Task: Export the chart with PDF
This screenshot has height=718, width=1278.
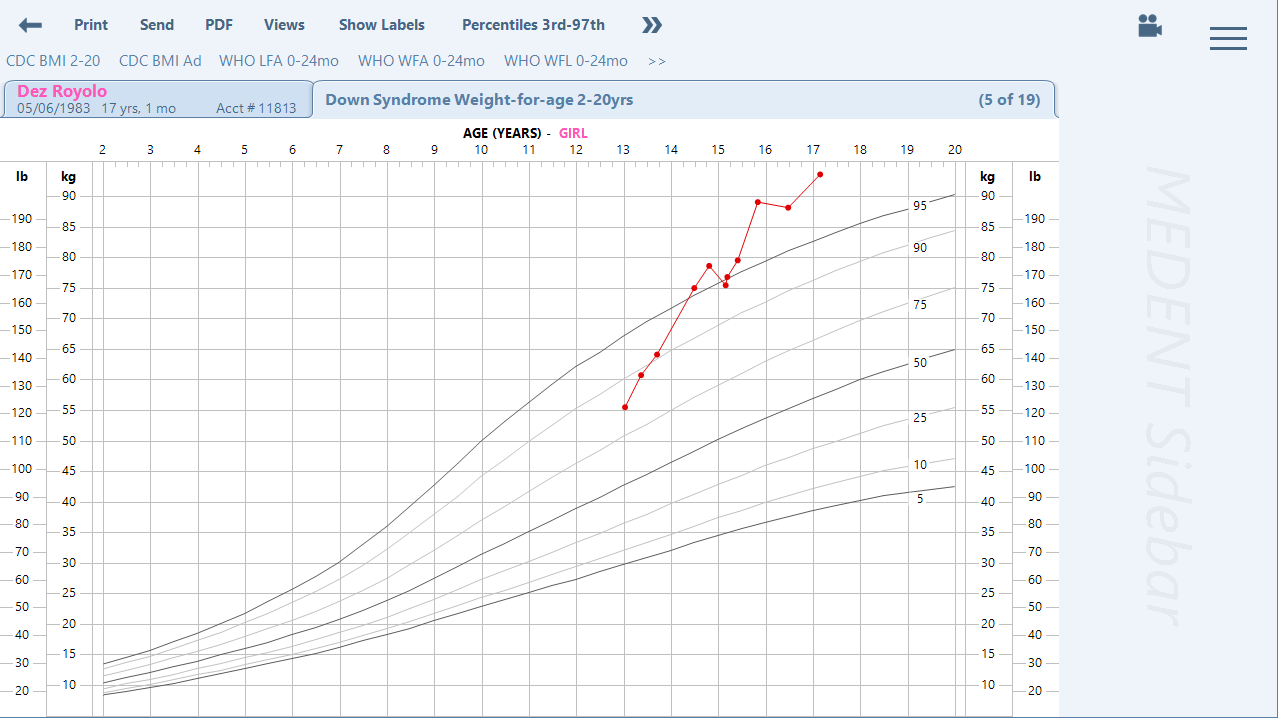Action: [218, 24]
